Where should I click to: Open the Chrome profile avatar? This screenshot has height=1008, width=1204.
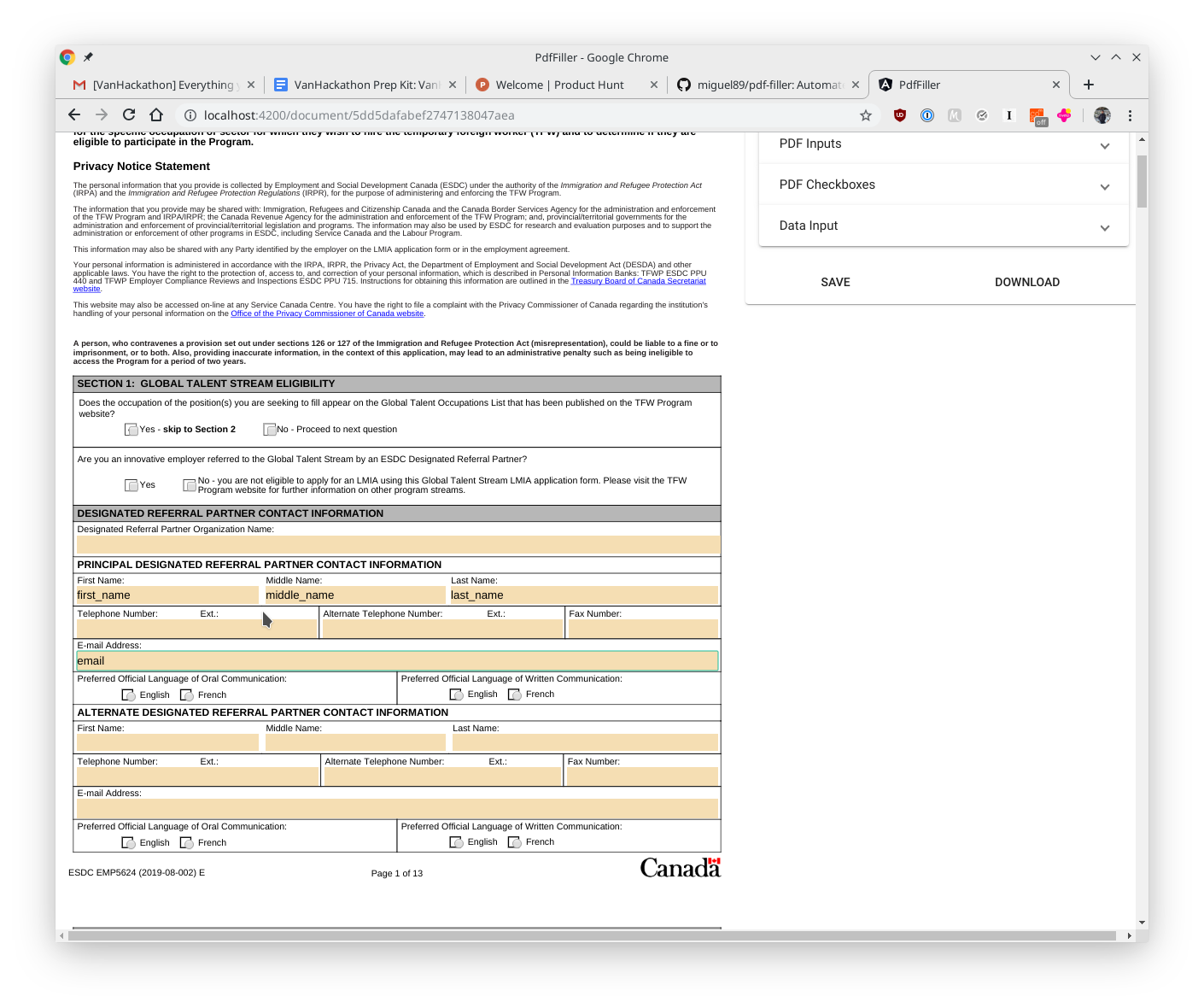pos(1102,115)
